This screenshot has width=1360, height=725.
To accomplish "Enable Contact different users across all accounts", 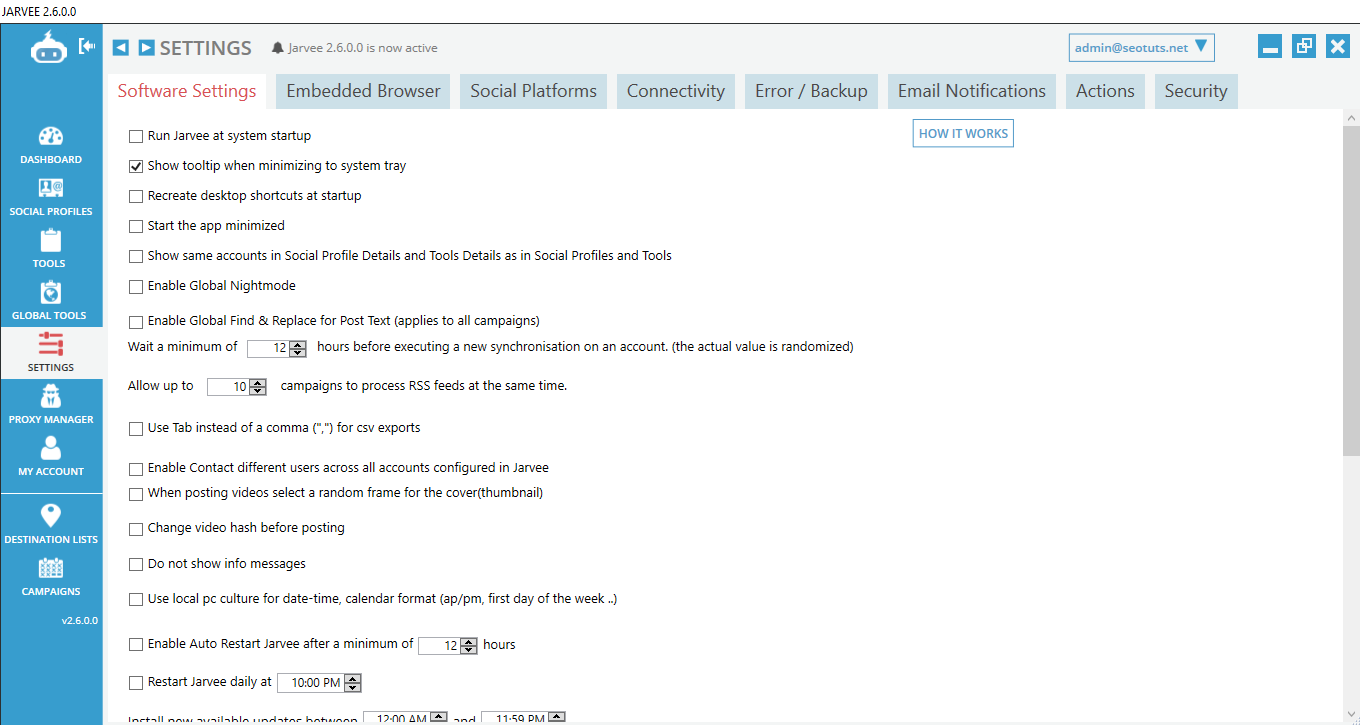I will tap(136, 468).
